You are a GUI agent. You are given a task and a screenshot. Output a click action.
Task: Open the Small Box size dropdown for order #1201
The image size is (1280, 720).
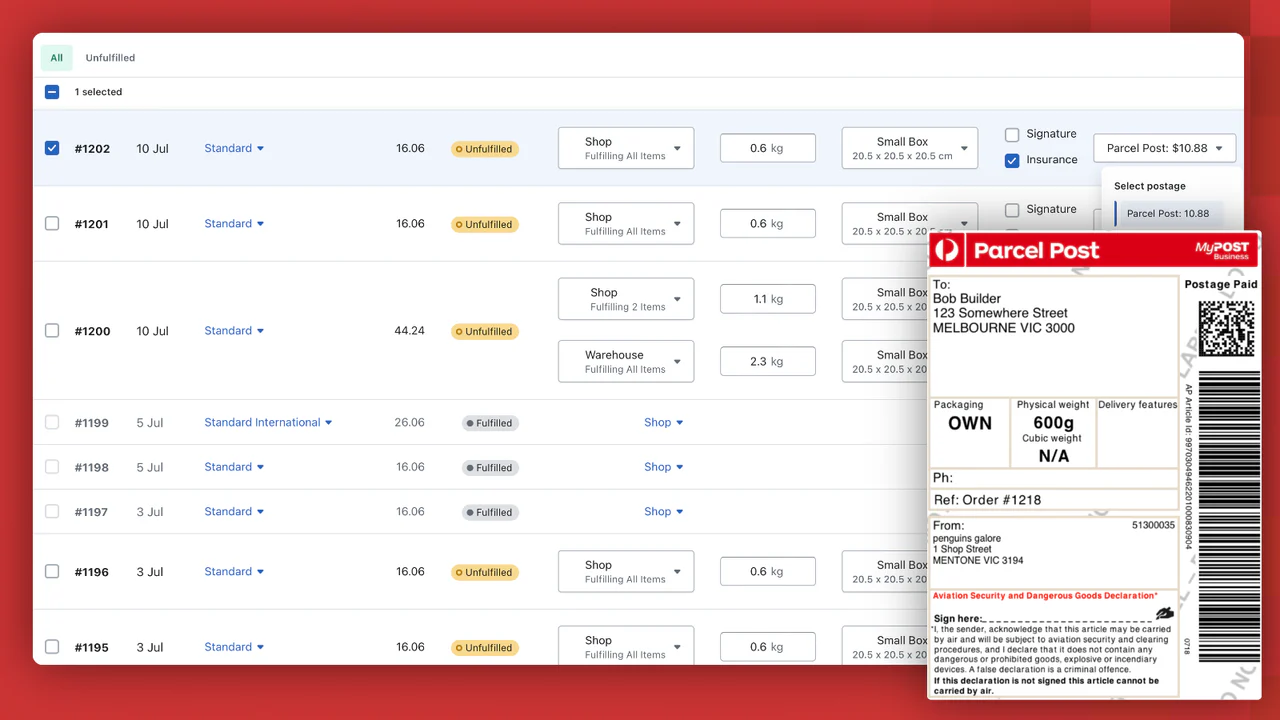click(x=909, y=223)
